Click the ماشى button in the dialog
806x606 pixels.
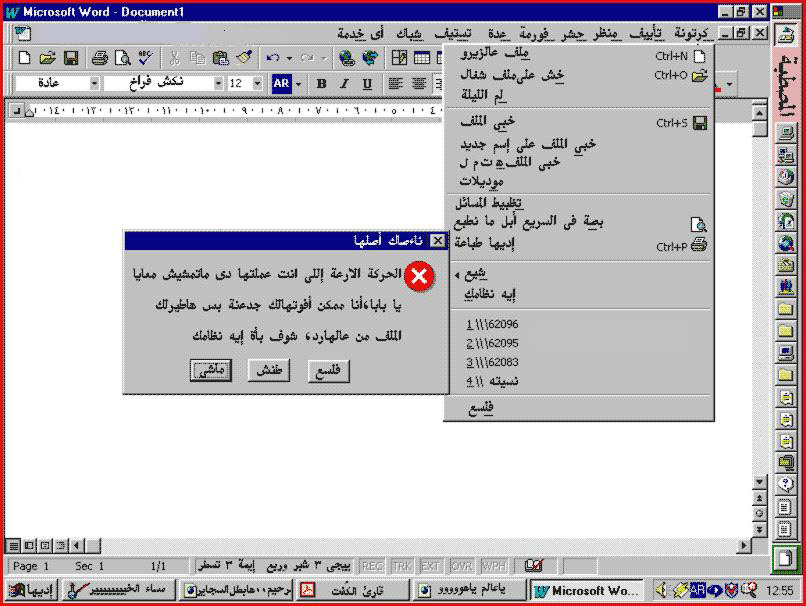tap(211, 371)
